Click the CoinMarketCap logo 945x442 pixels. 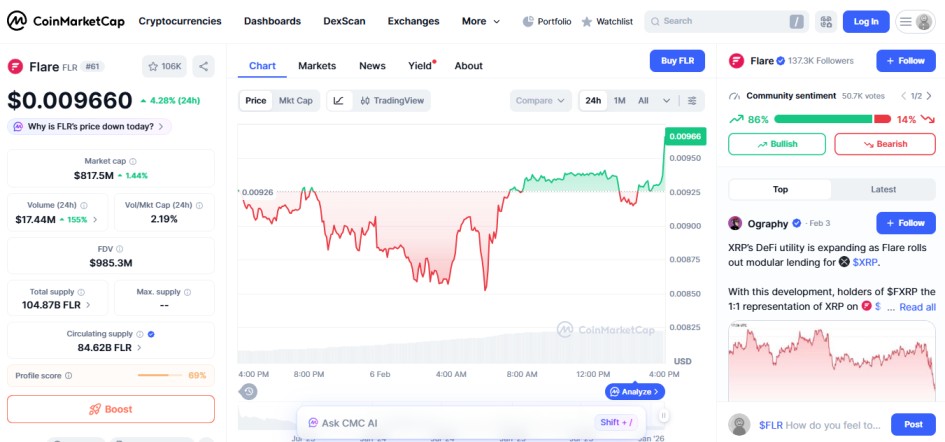66,21
